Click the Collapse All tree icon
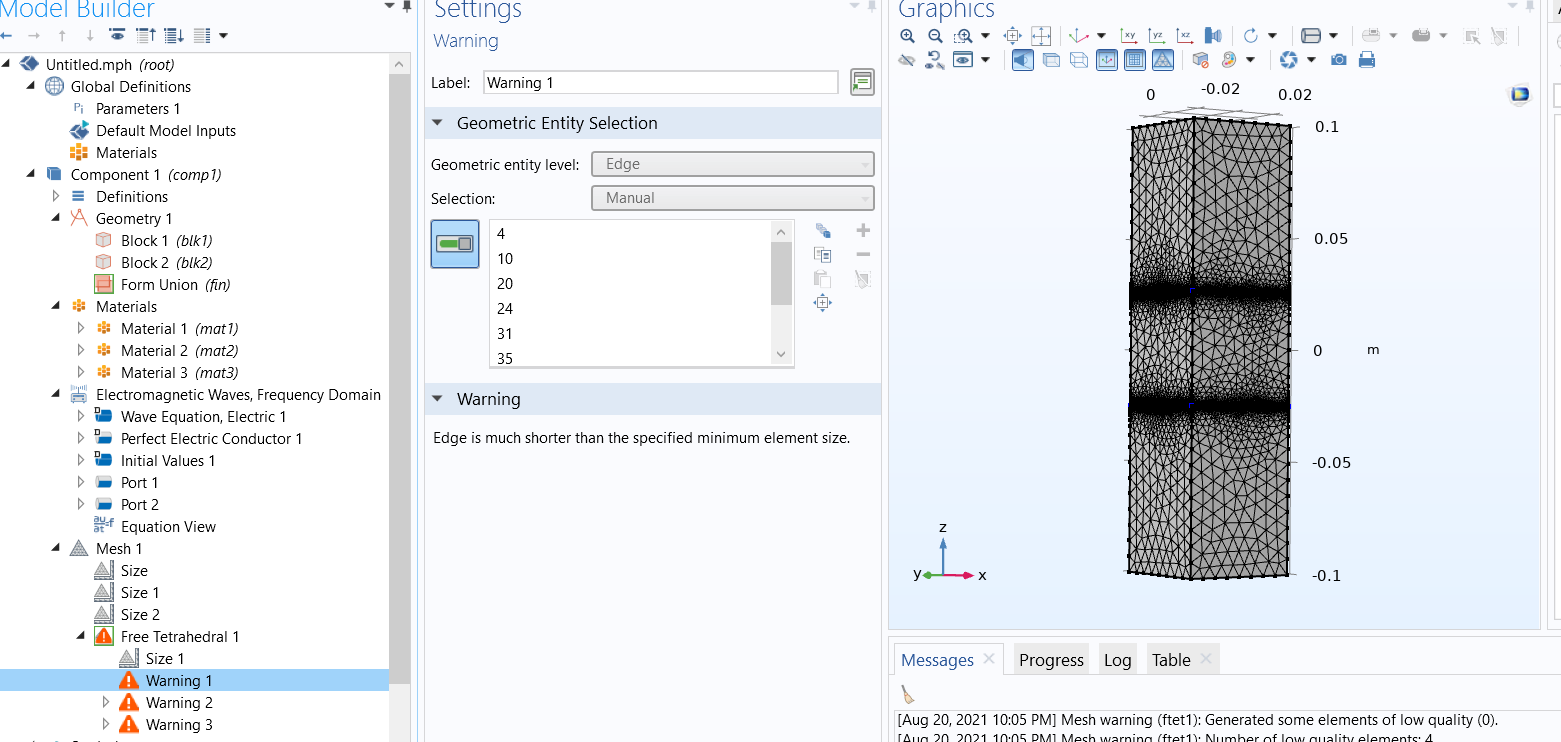 145,36
